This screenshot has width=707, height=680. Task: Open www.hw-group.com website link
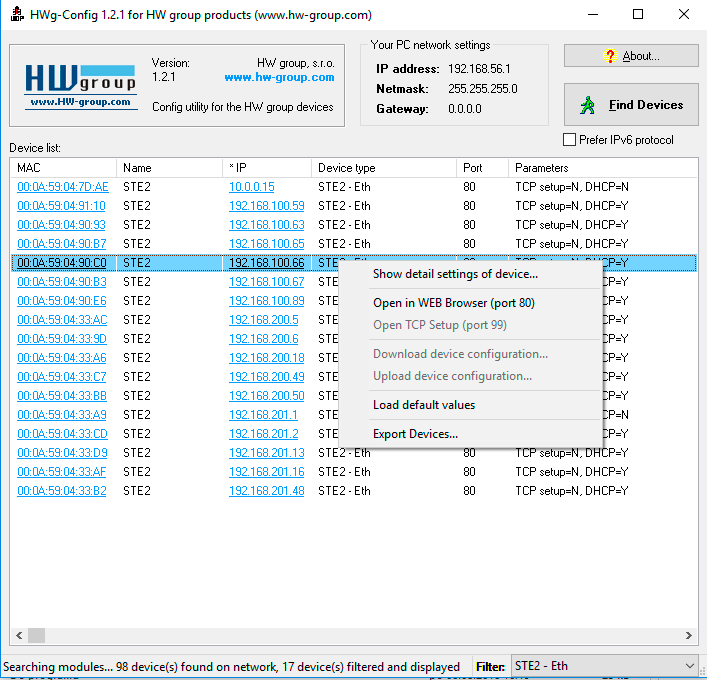pos(279,77)
